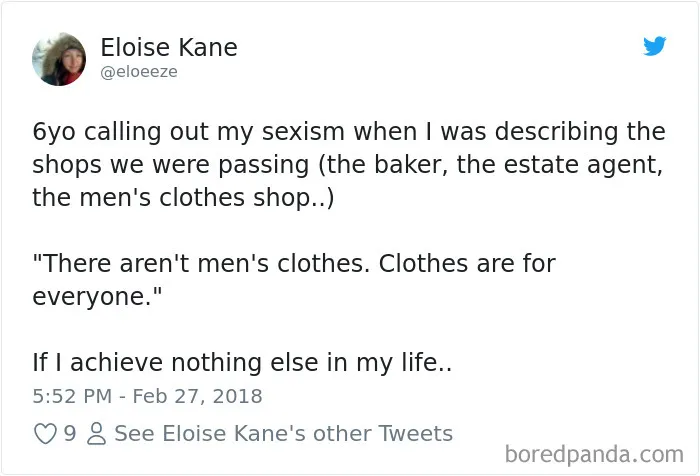Click the phrase "Clothes are for"

coord(467,263)
